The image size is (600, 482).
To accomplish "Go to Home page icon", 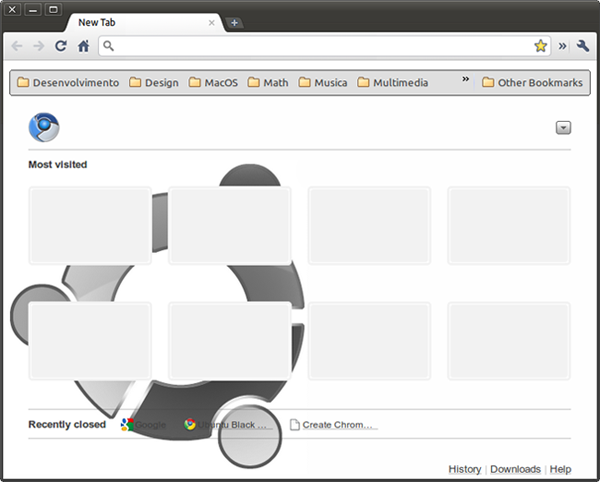I will click(84, 46).
